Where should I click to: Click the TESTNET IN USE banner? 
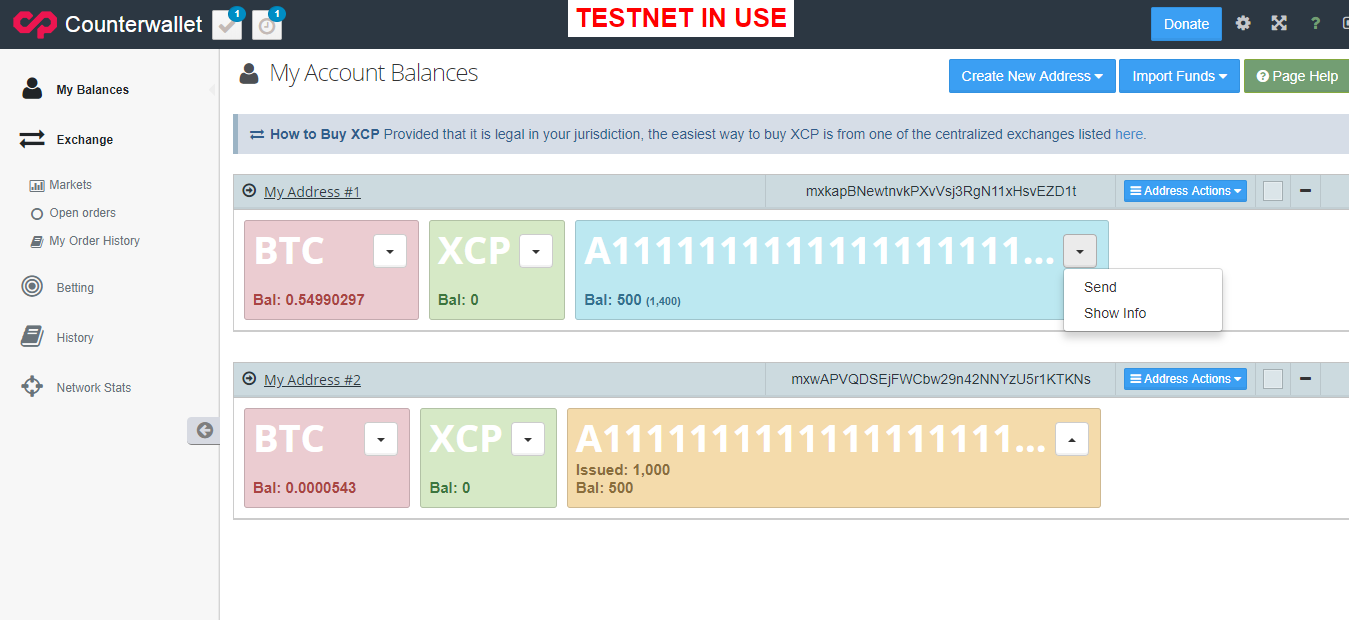pos(681,18)
